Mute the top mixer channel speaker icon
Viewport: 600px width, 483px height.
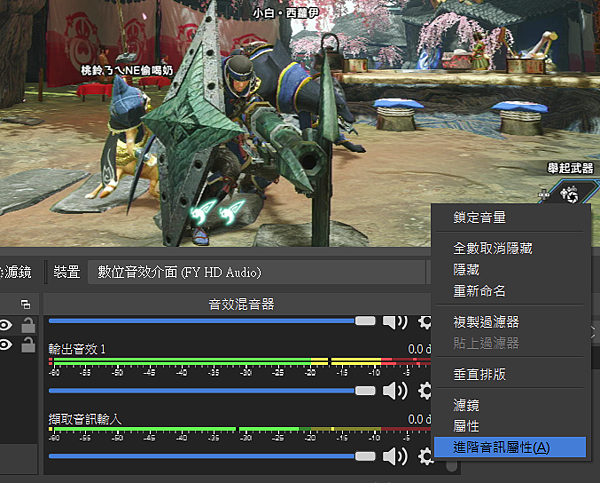pyautogui.click(x=395, y=322)
